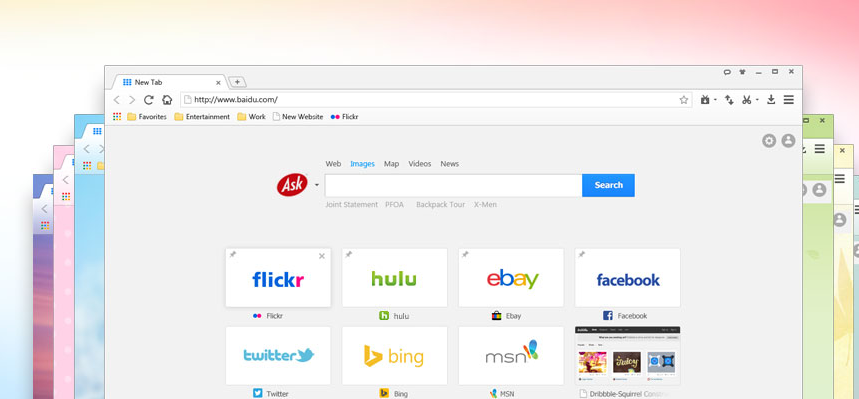
Task: Open the ebay speed dial tile
Action: [511, 278]
